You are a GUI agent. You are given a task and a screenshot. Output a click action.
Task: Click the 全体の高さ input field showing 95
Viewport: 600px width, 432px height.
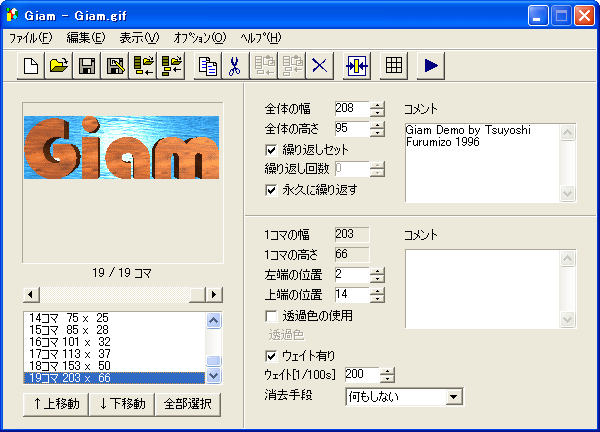pos(352,129)
